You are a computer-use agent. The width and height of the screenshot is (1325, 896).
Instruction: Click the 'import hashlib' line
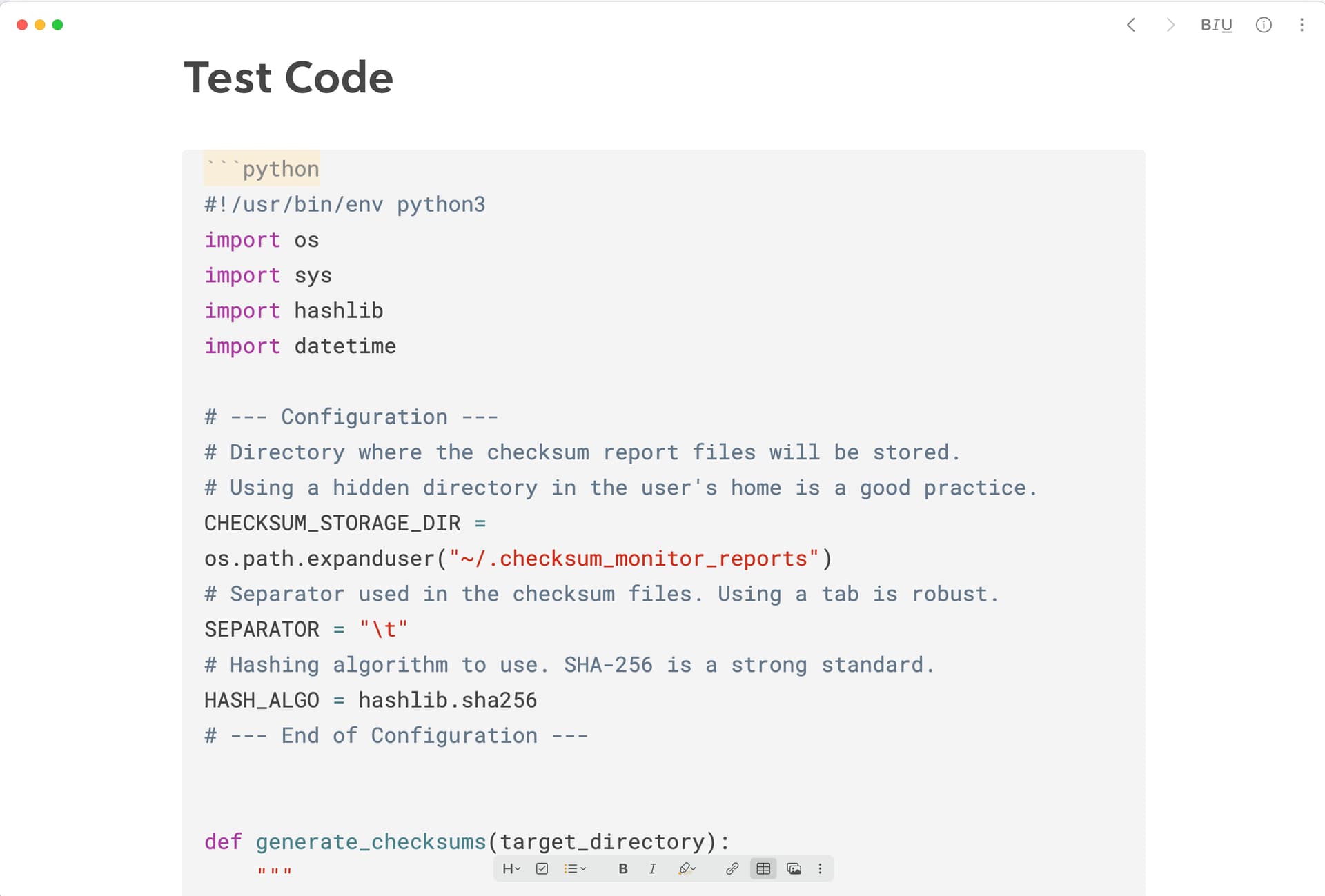(x=293, y=310)
